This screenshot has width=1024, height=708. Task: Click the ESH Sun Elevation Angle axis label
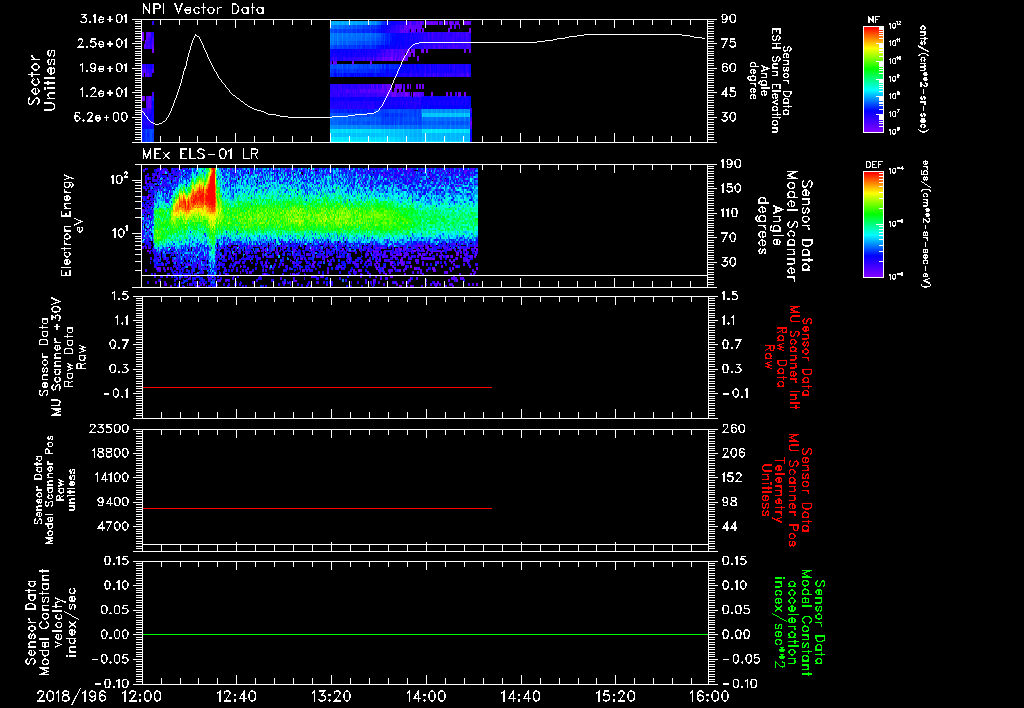pos(769,80)
